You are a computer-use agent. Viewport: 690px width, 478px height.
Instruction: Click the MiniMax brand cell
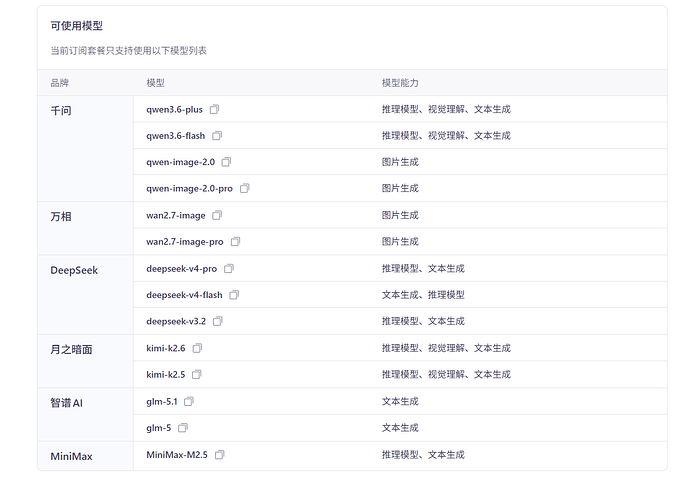(85, 456)
